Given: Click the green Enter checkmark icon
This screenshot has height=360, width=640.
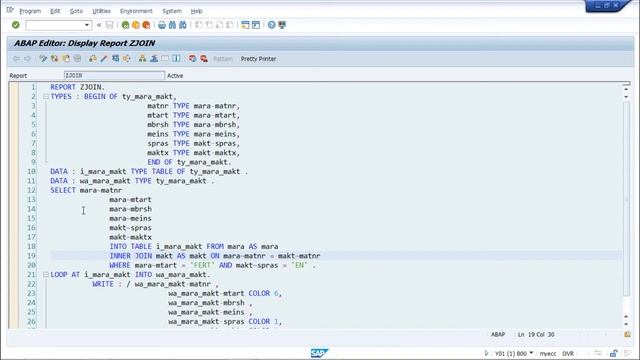Looking at the screenshot, I should [16, 25].
